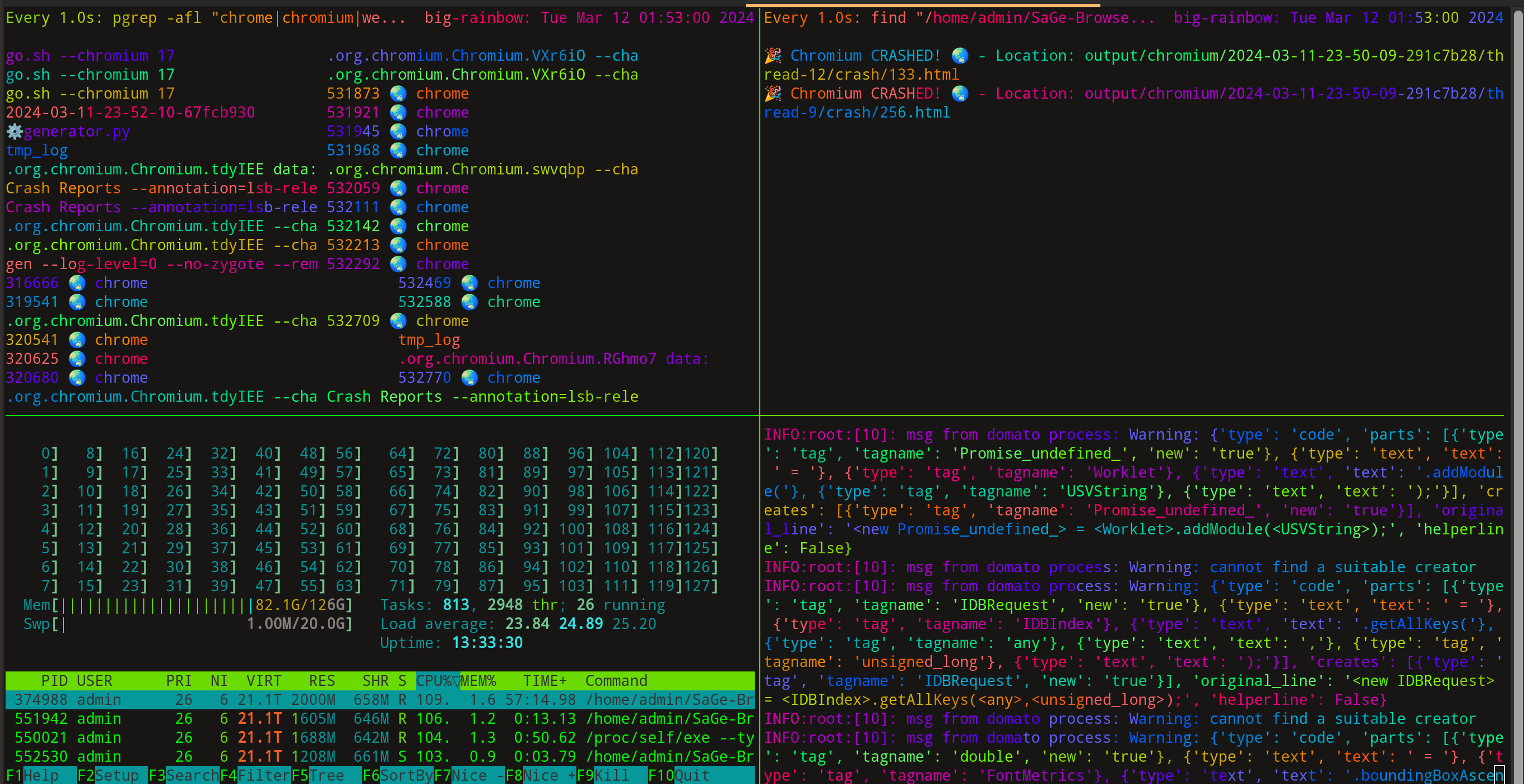This screenshot has width=1524, height=784.
Task: Click globe icon next to PID 320625
Action: coord(77,359)
